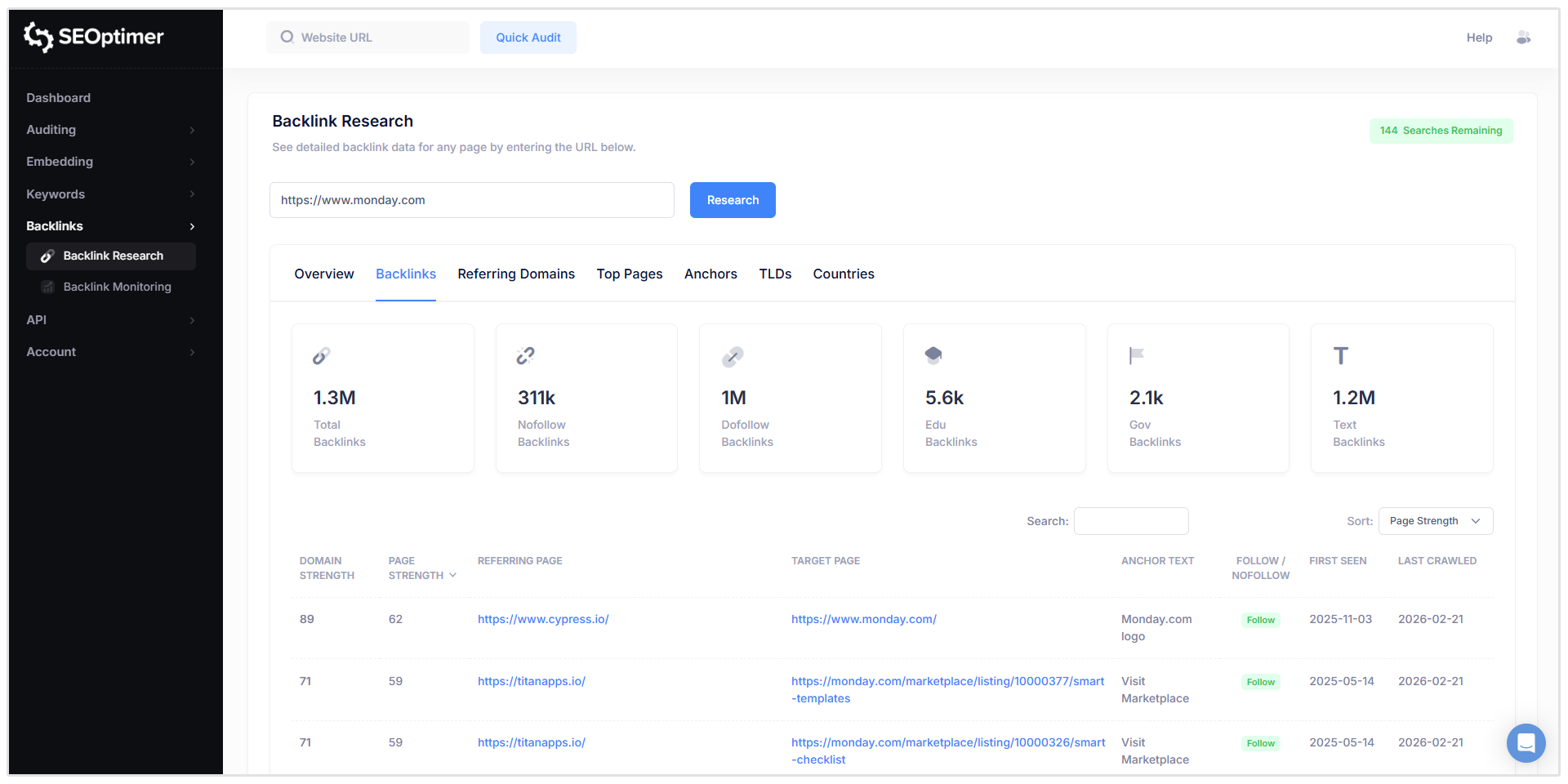1568x784 pixels.
Task: Click the Nofollow Backlinks broken-link icon
Action: click(524, 355)
